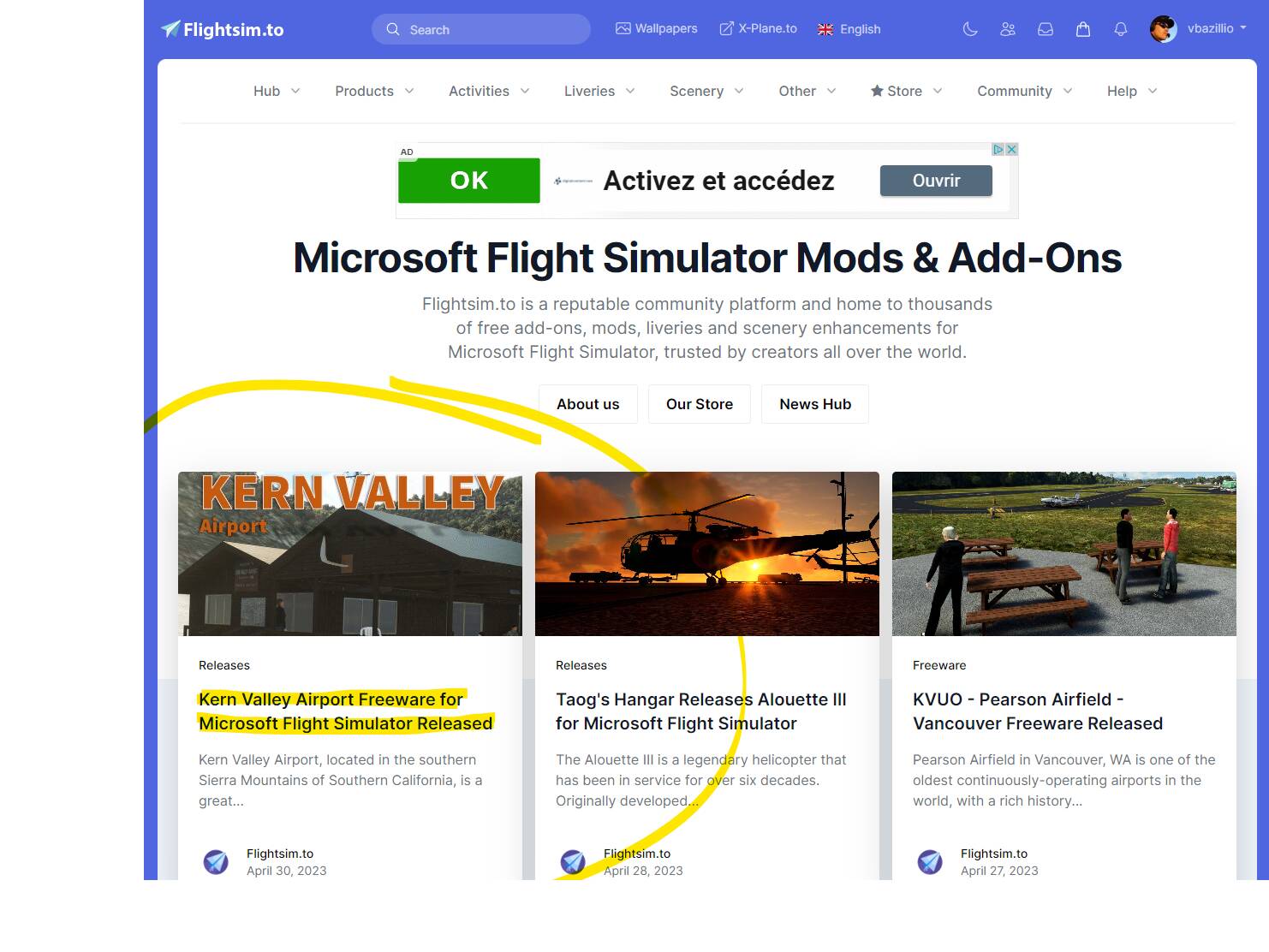
Task: Click Flightsim.to author name above April 30, 2023
Action: [280, 854]
